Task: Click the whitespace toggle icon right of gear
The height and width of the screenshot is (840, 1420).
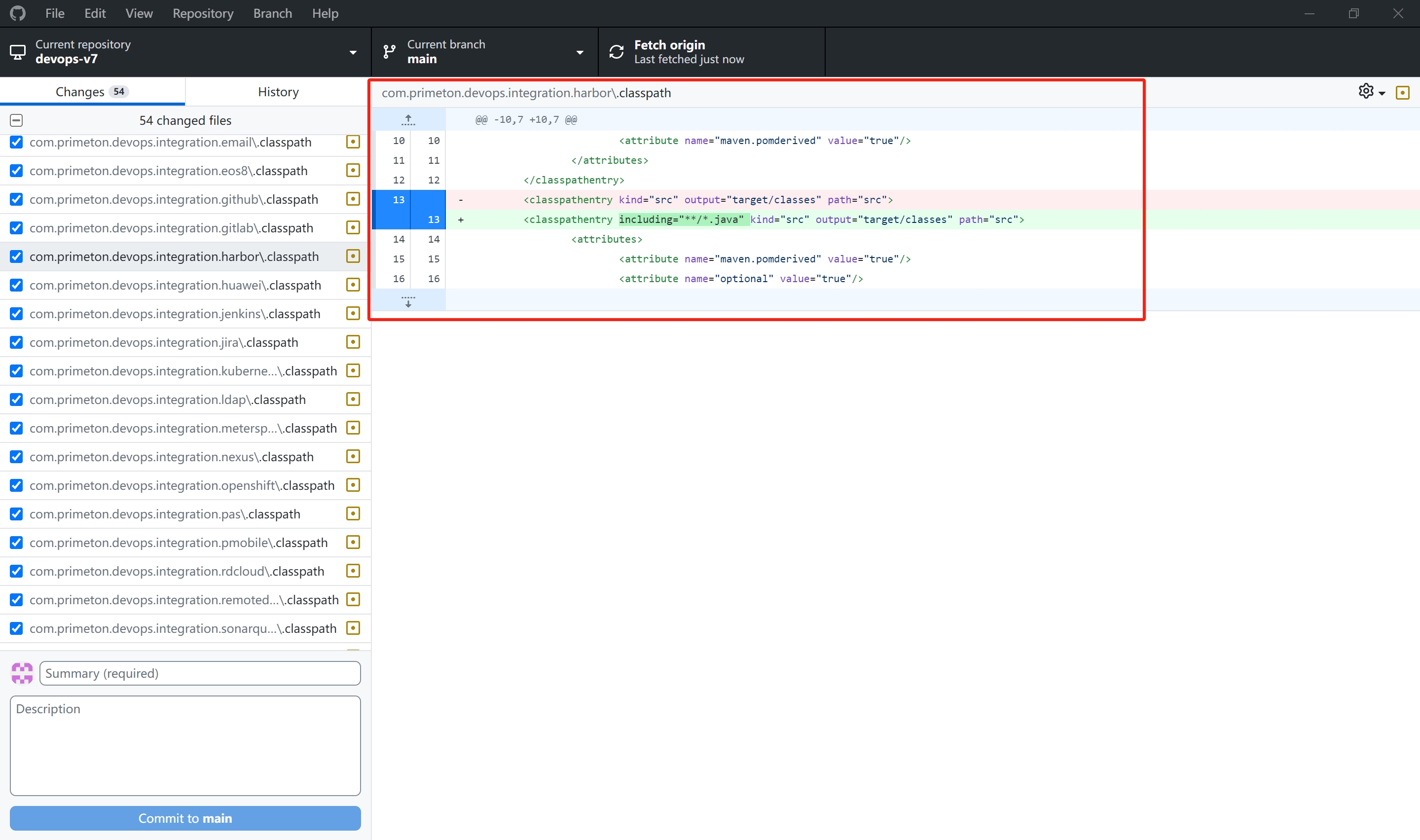Action: (x=1402, y=92)
